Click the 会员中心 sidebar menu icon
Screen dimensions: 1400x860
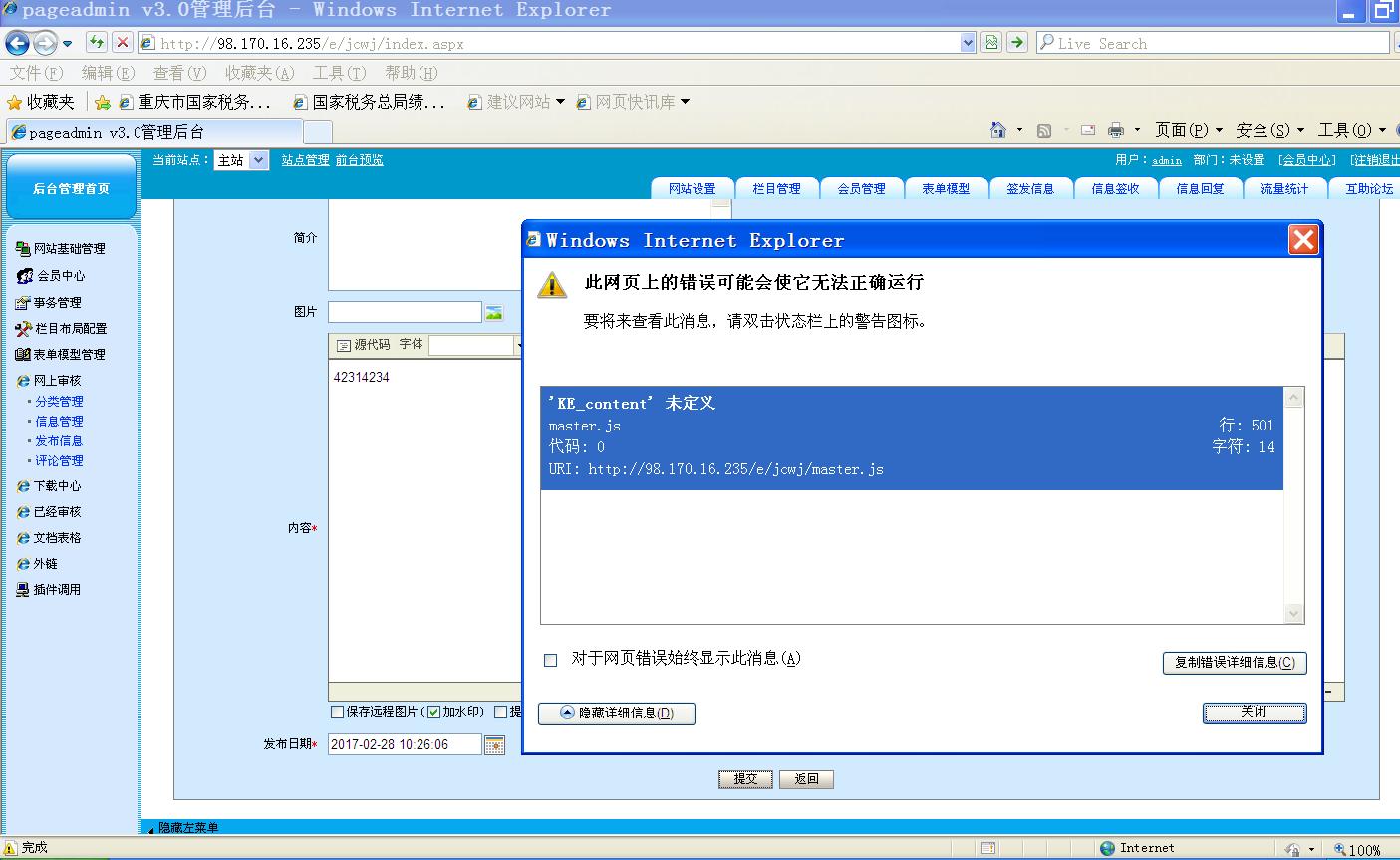(x=25, y=276)
